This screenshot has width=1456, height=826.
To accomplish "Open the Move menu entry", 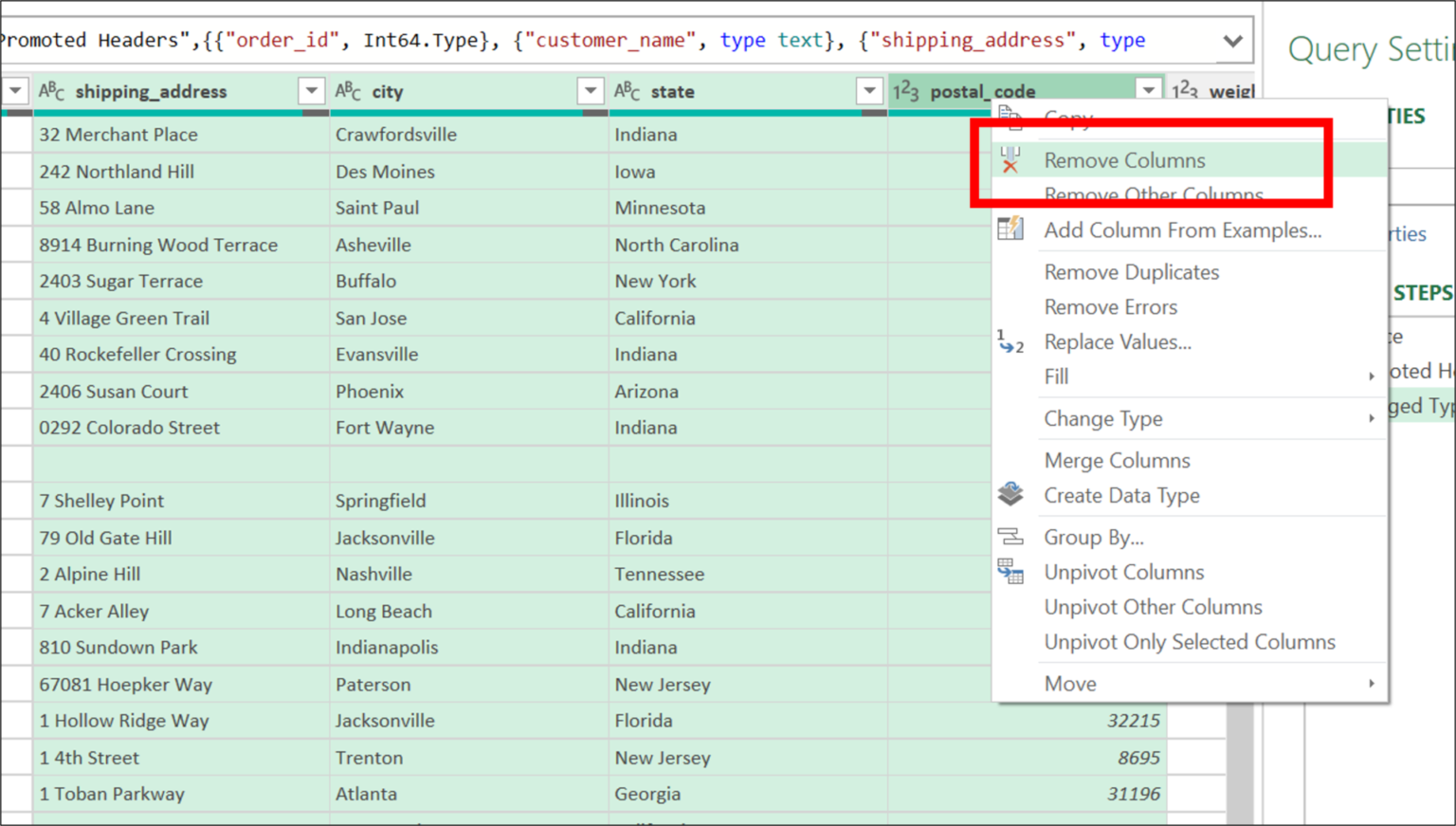I will [x=1189, y=684].
